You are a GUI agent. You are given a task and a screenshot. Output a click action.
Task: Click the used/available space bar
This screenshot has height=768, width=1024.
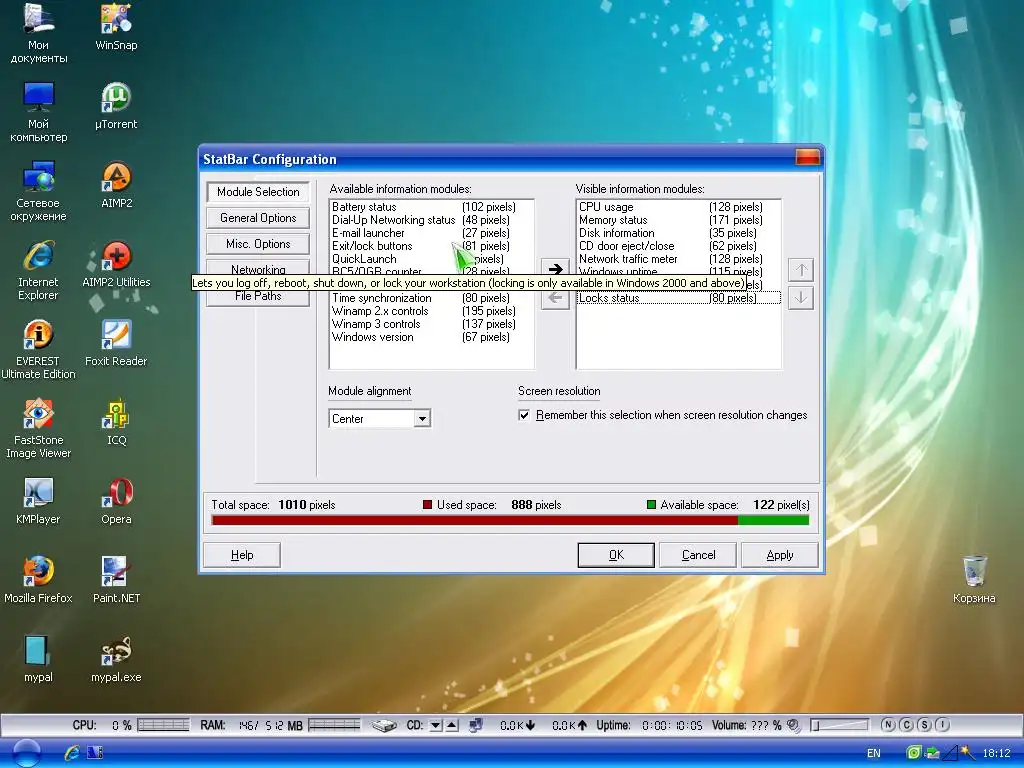[510, 520]
